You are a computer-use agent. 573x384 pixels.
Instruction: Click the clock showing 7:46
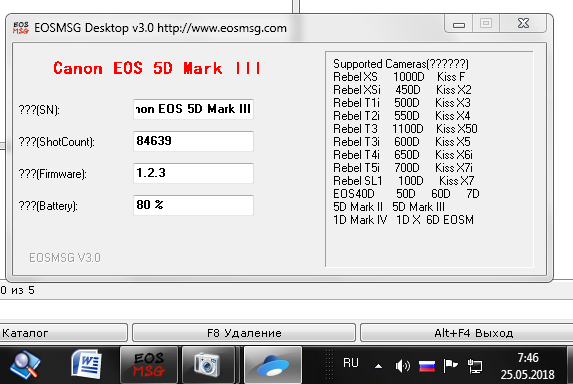[x=528, y=358]
